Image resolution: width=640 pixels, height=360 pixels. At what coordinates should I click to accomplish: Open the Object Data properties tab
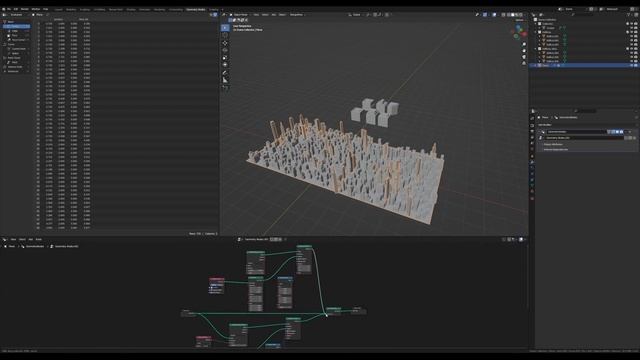[532, 186]
